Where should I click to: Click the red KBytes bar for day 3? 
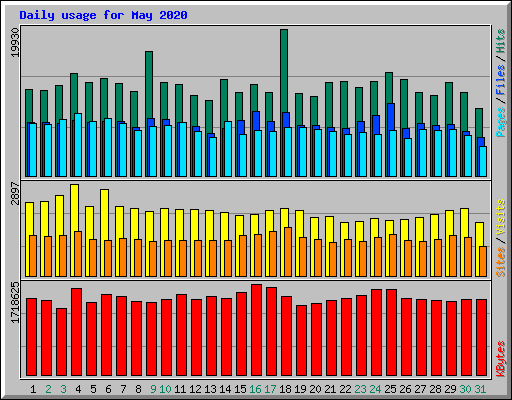coord(61,342)
